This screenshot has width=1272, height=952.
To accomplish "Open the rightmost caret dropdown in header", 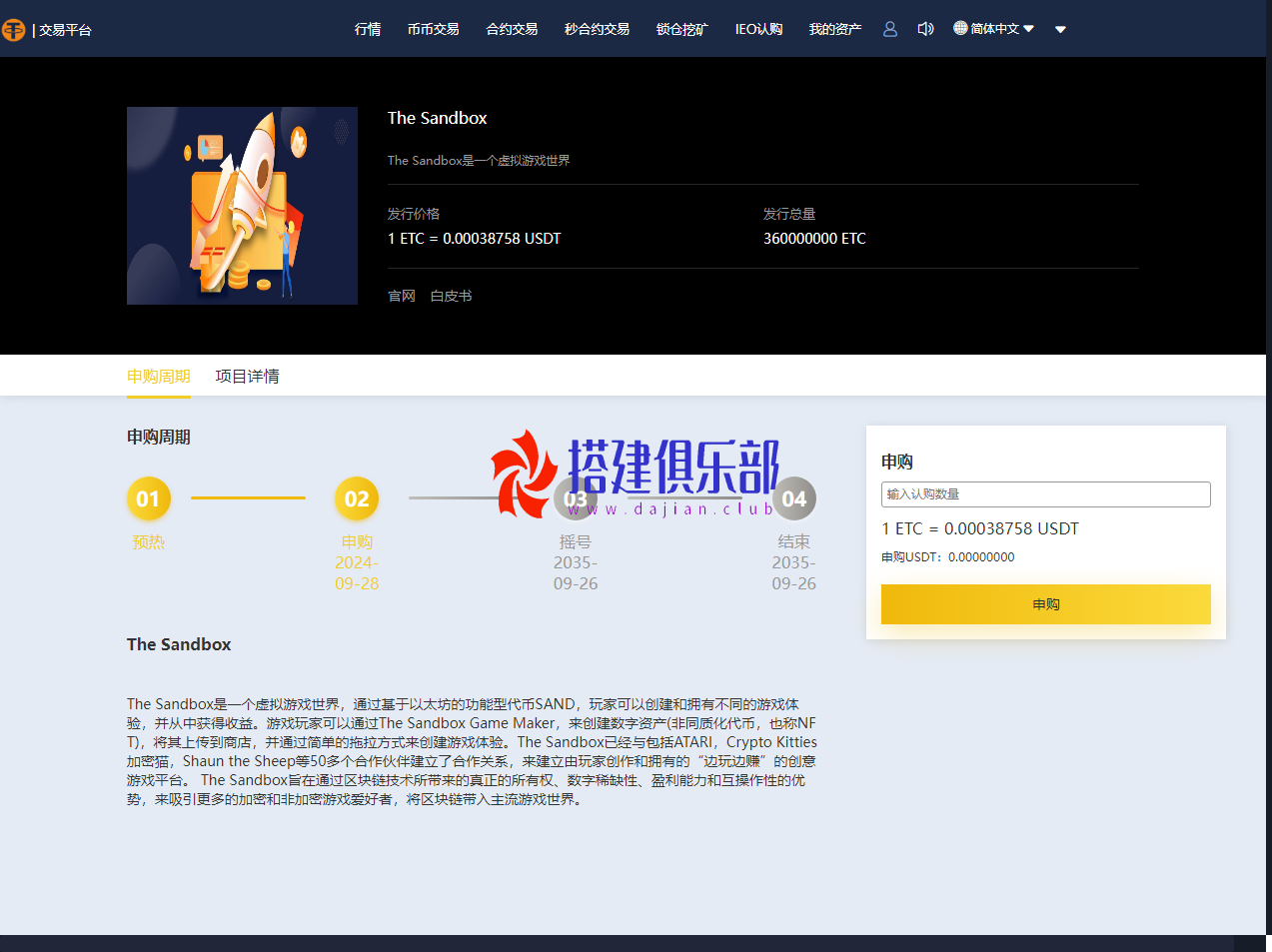I will tap(1060, 29).
